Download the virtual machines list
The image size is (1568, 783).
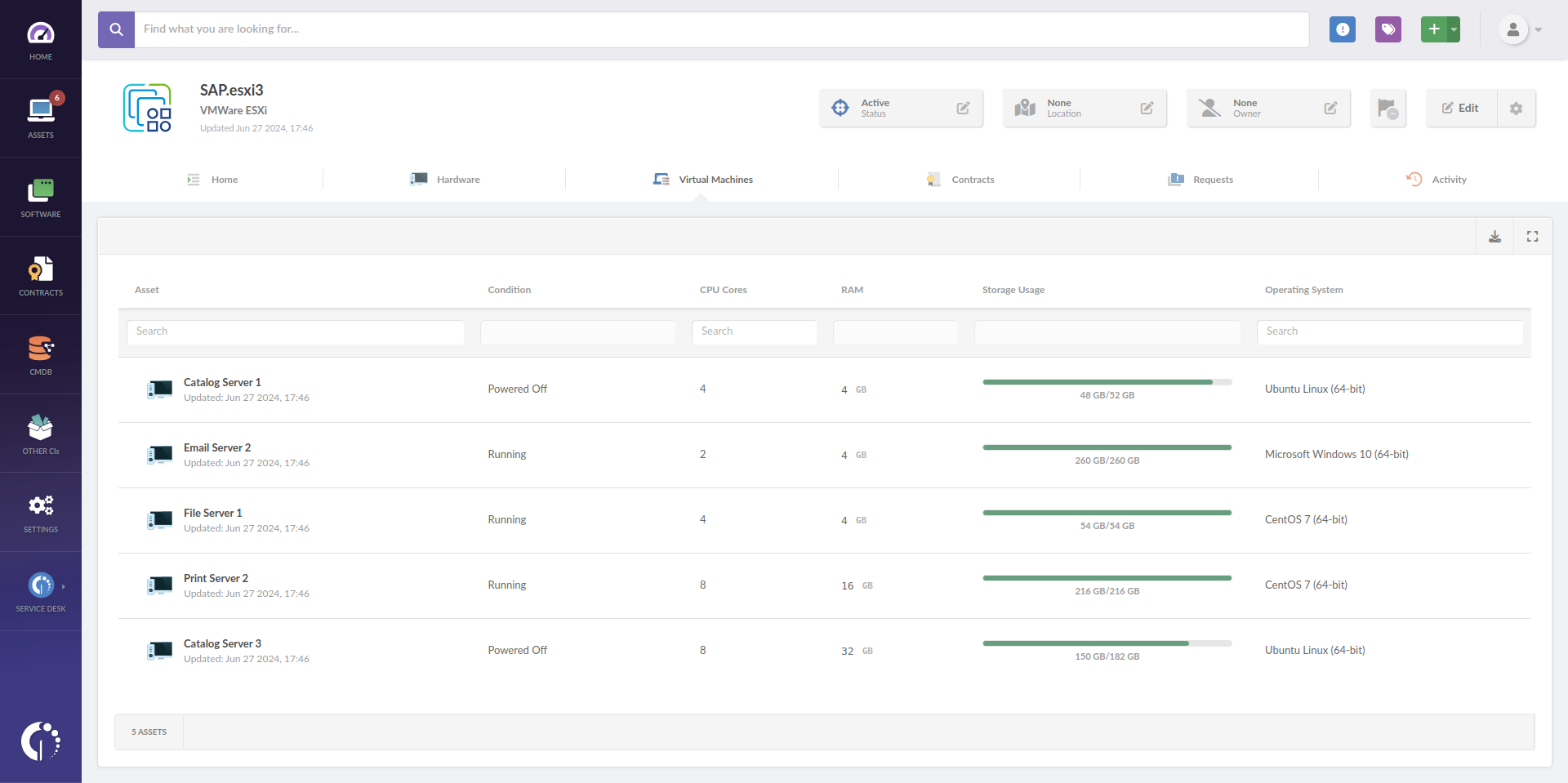click(x=1494, y=236)
